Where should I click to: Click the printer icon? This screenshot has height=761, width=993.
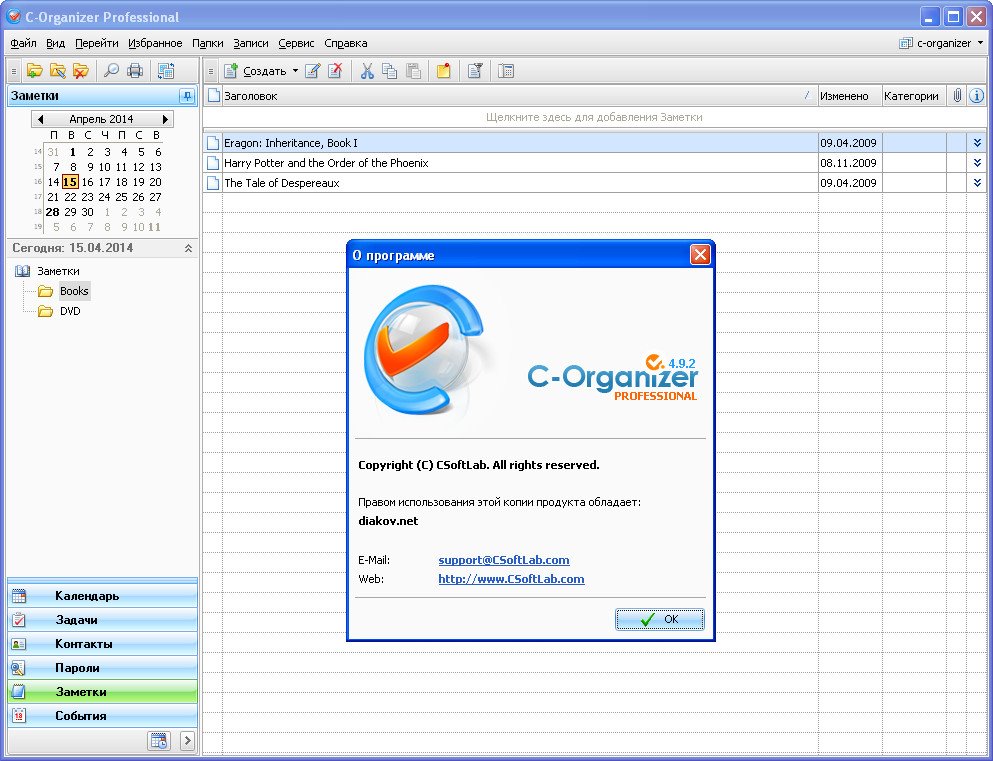pos(135,71)
